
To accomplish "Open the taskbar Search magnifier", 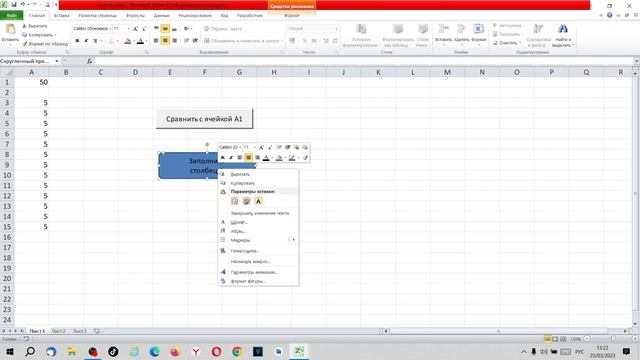I will (30, 351).
